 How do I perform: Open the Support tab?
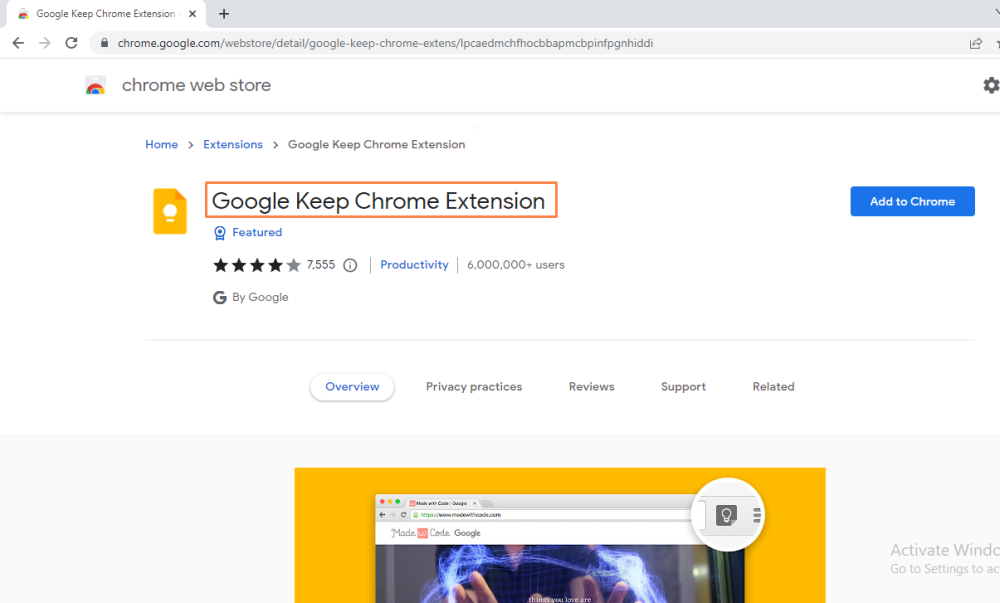tap(683, 387)
